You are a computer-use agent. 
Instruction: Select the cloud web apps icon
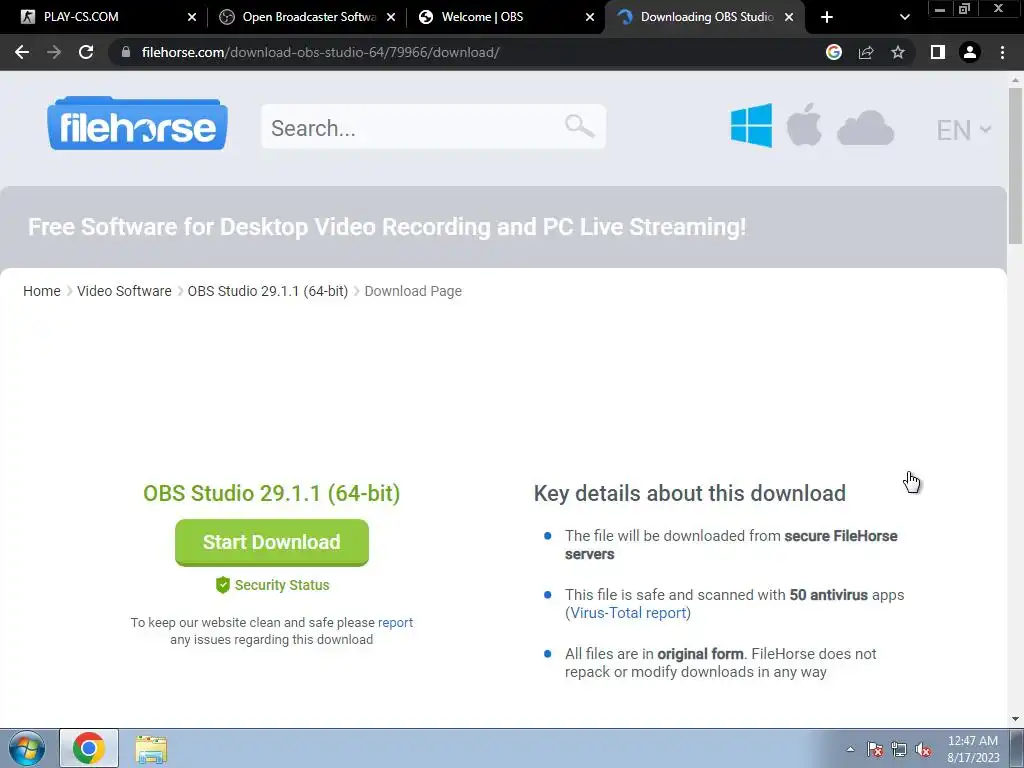point(865,128)
